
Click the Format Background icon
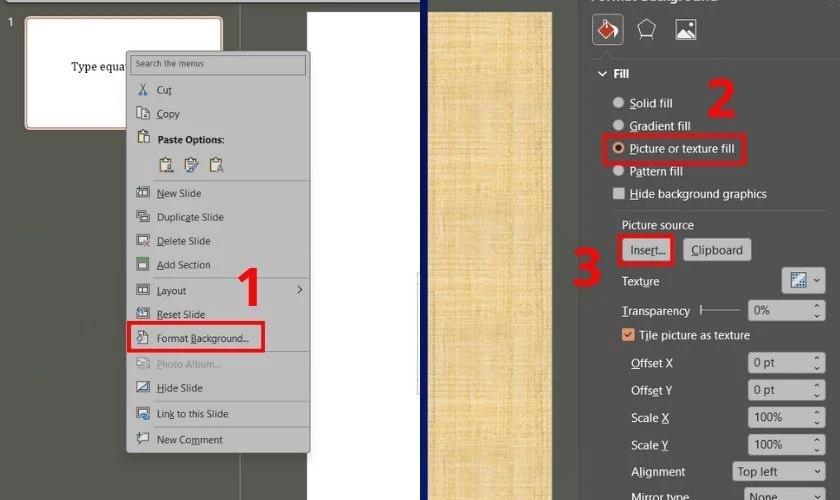click(142, 337)
